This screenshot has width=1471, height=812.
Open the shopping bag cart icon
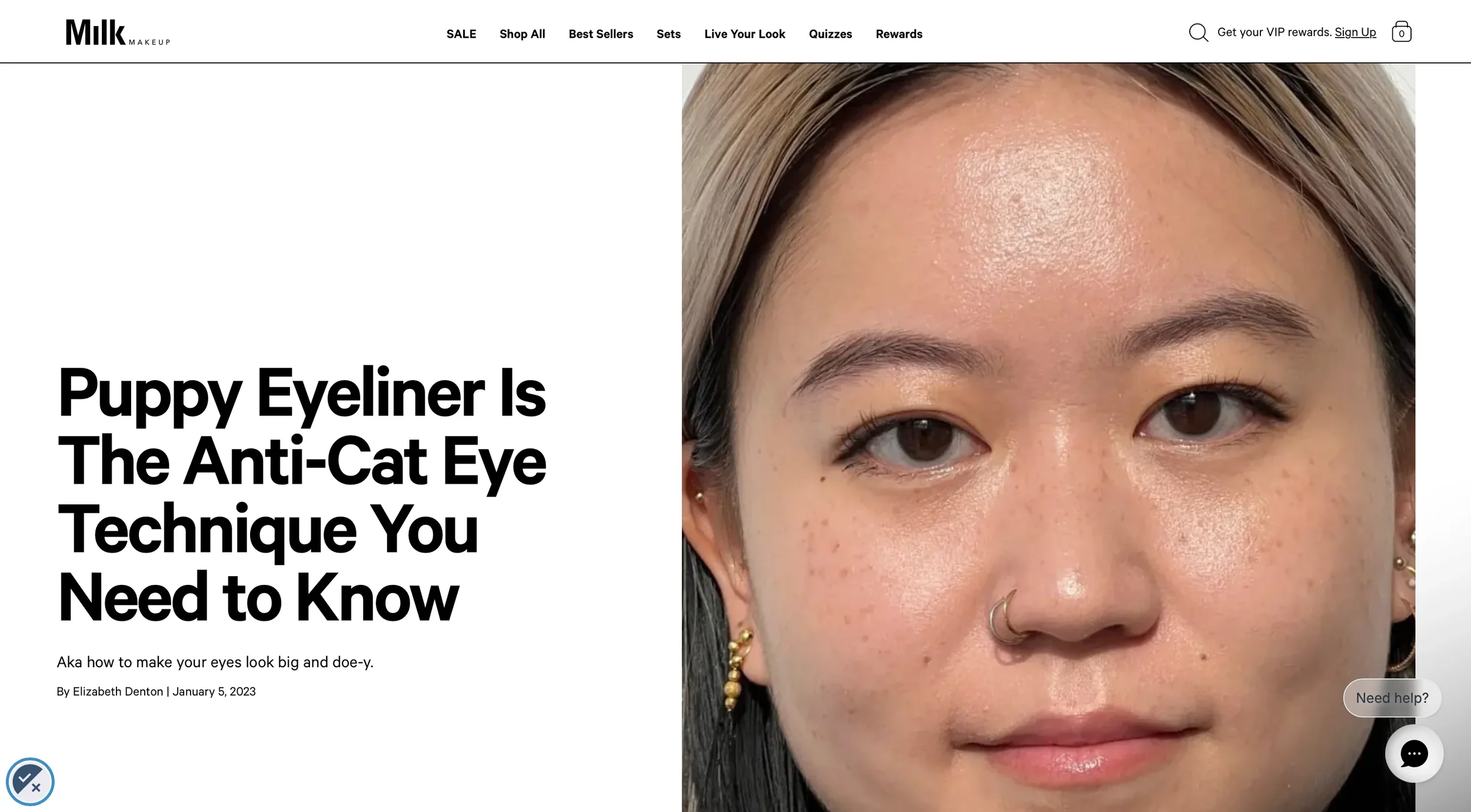coord(1401,32)
